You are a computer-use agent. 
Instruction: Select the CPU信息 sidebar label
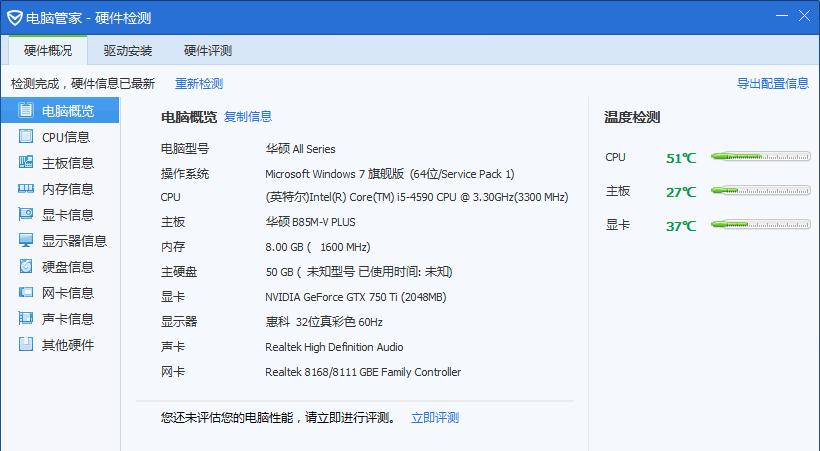66,137
